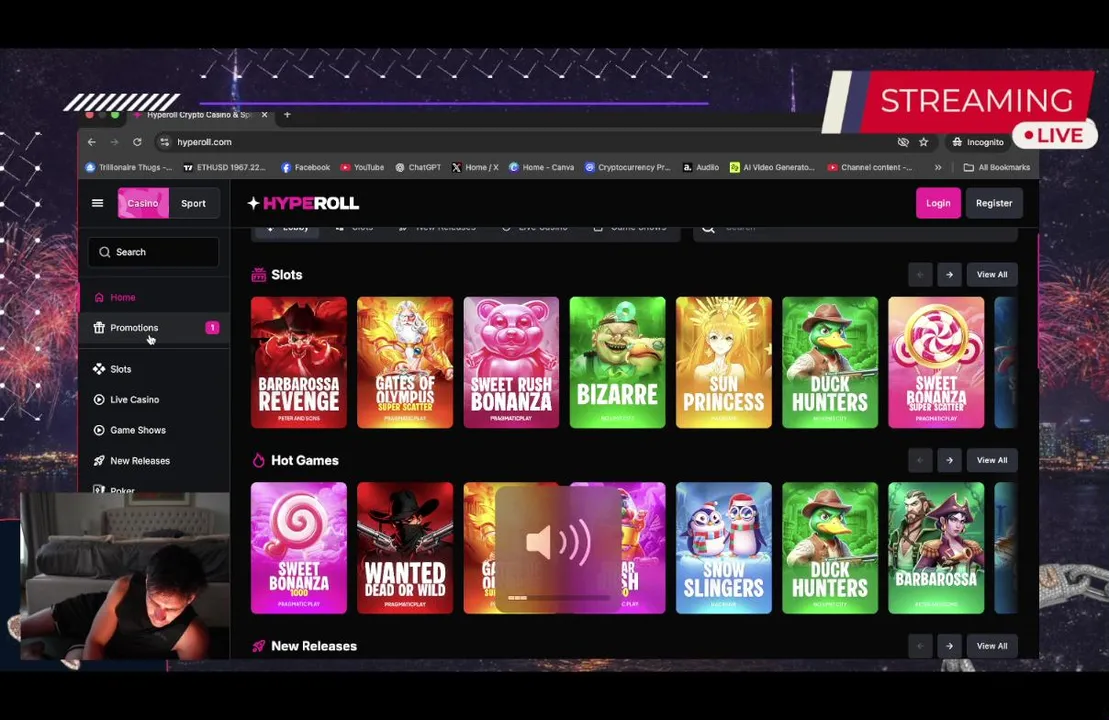Click the Hot Games flame icon

[259, 460]
